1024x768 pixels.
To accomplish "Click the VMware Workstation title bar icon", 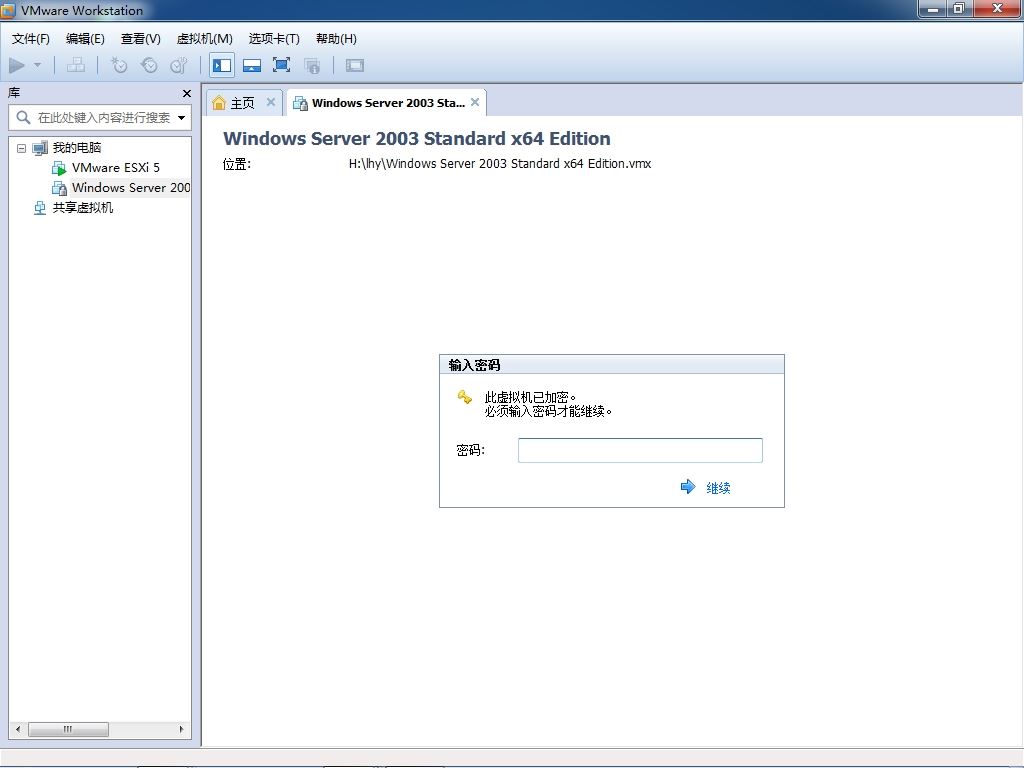I will (8, 10).
